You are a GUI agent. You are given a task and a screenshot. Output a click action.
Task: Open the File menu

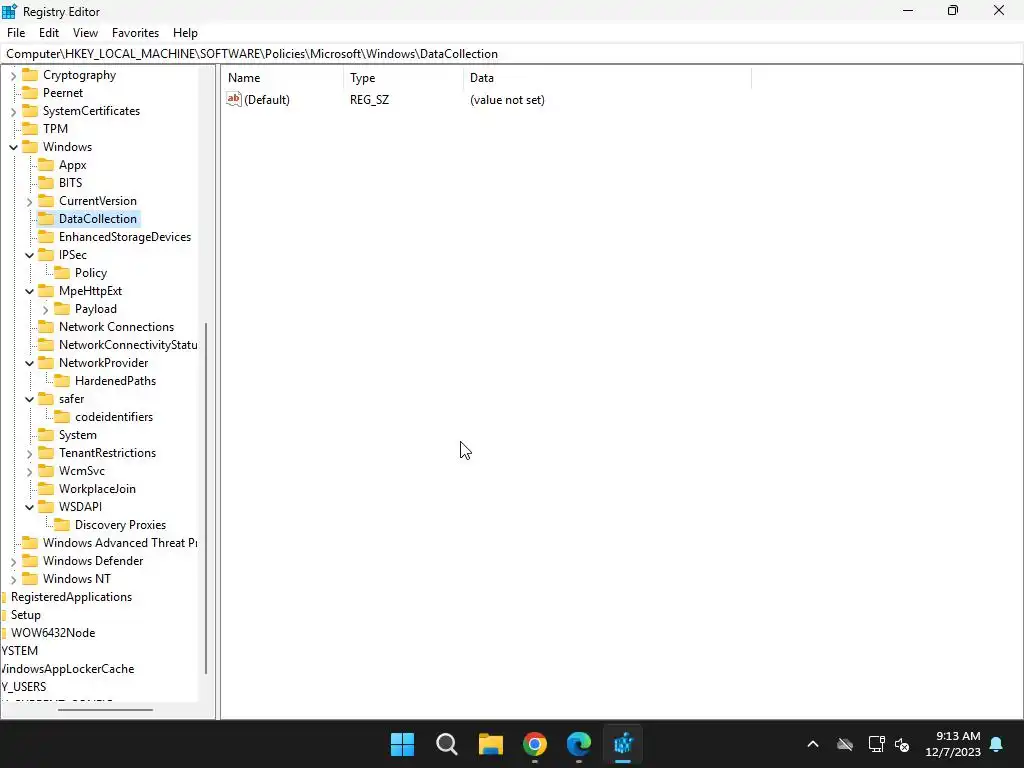[x=16, y=33]
